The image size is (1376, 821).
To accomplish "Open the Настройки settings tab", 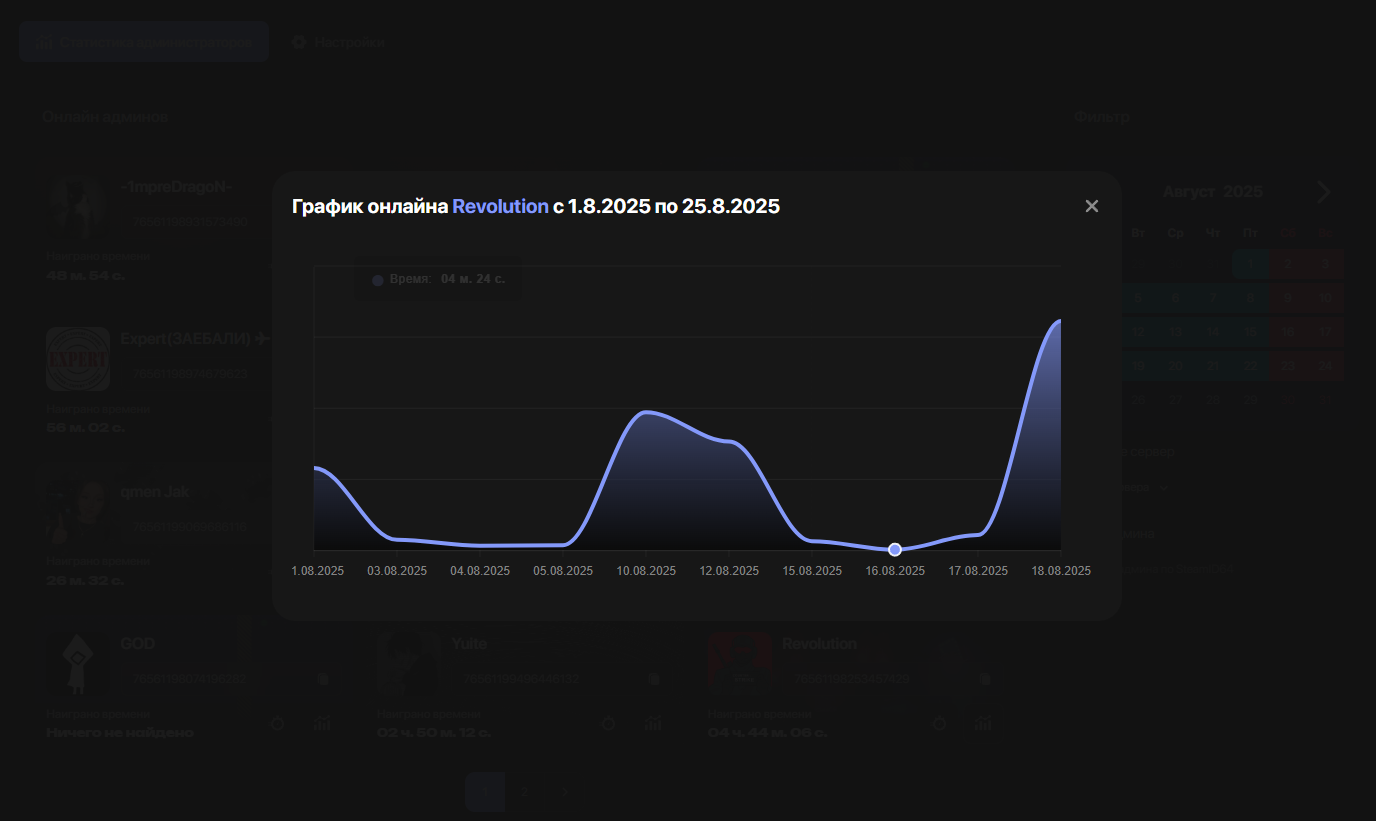I will pyautogui.click(x=338, y=42).
